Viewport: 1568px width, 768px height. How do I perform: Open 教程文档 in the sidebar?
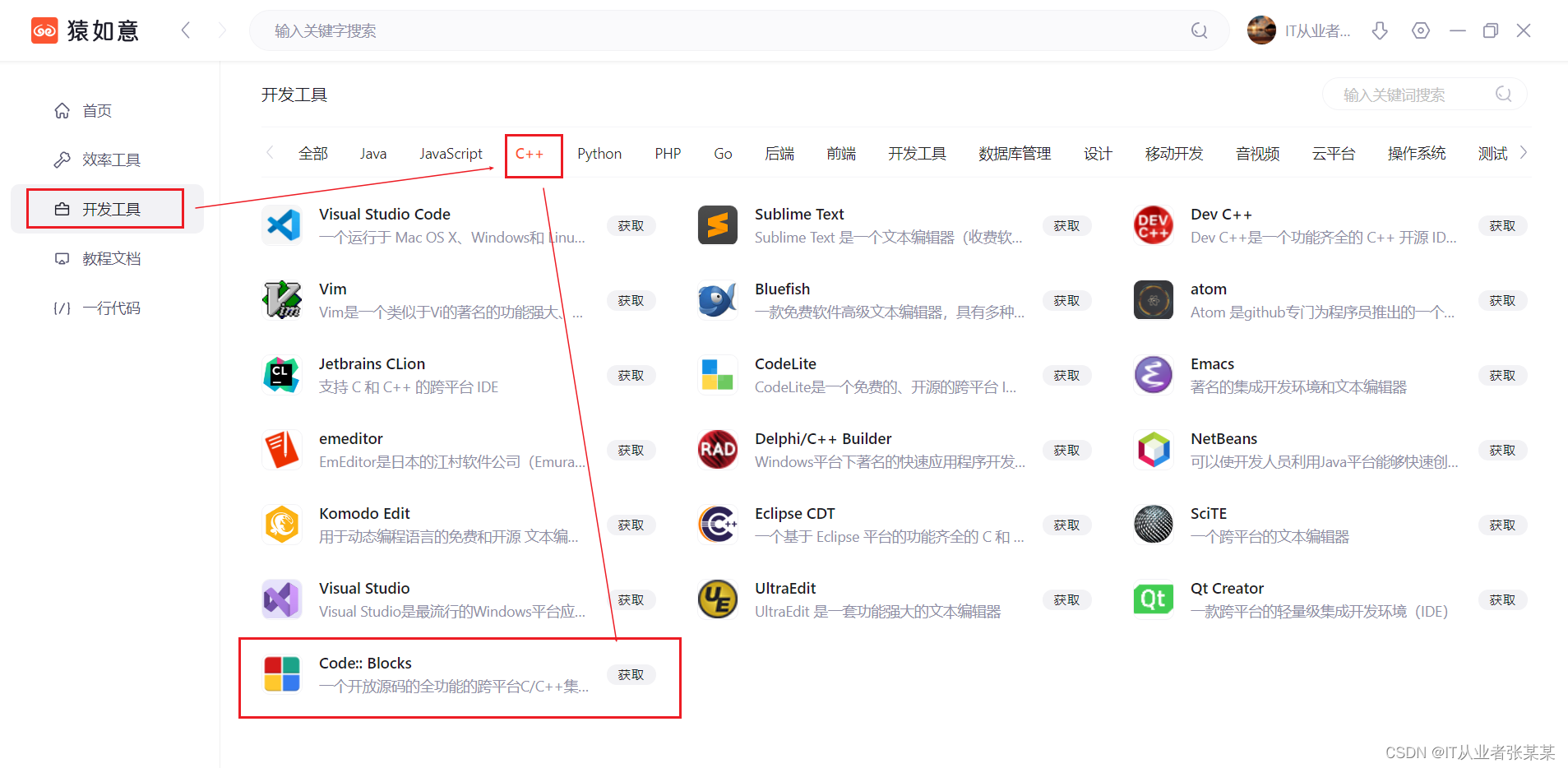coord(107,258)
